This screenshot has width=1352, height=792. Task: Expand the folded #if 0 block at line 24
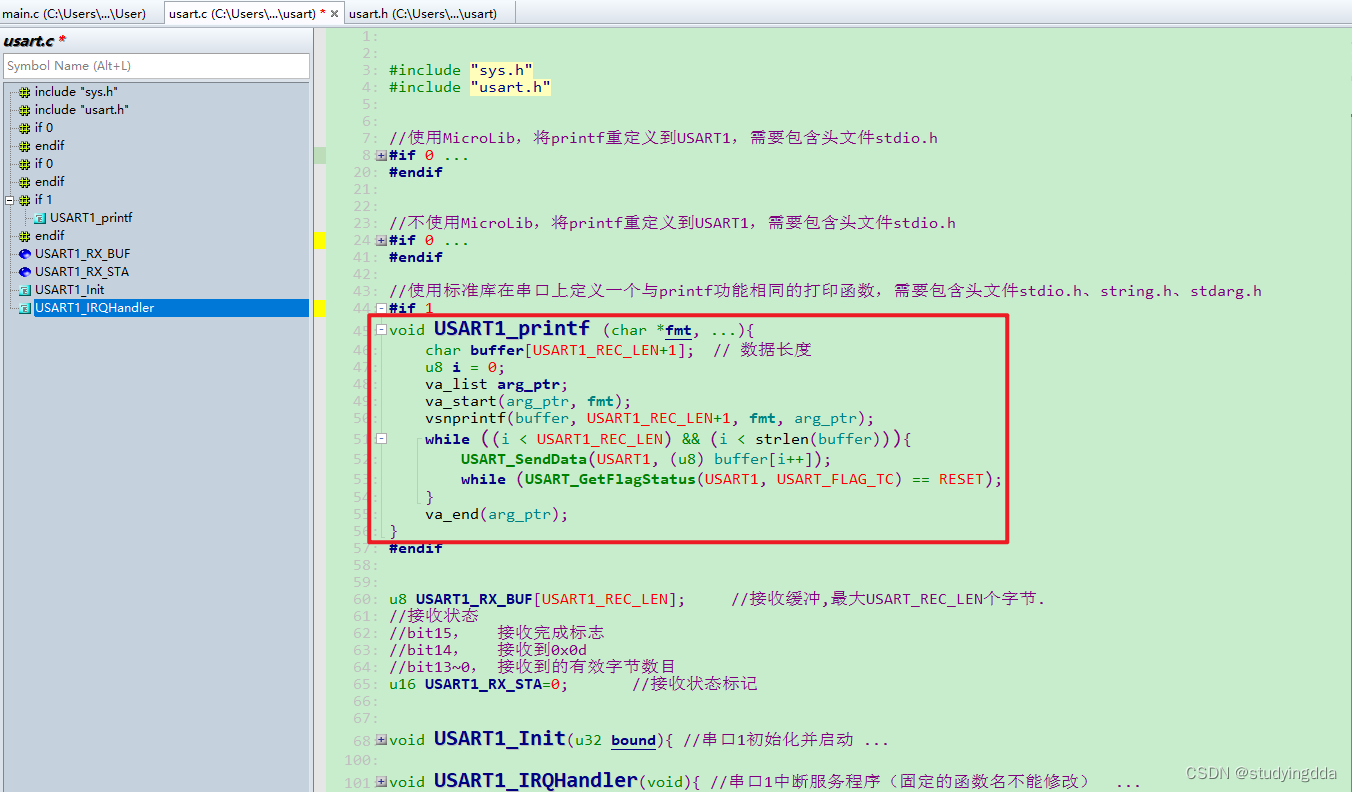[381, 241]
